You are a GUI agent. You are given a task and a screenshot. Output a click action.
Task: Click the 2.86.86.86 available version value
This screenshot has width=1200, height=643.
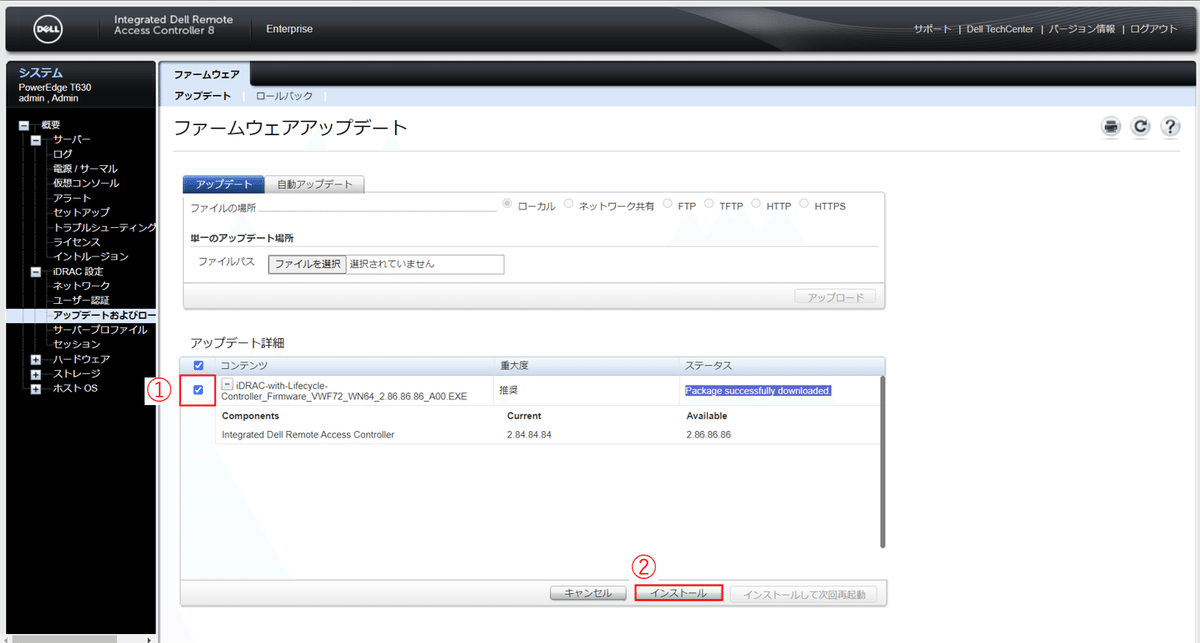(x=709, y=435)
